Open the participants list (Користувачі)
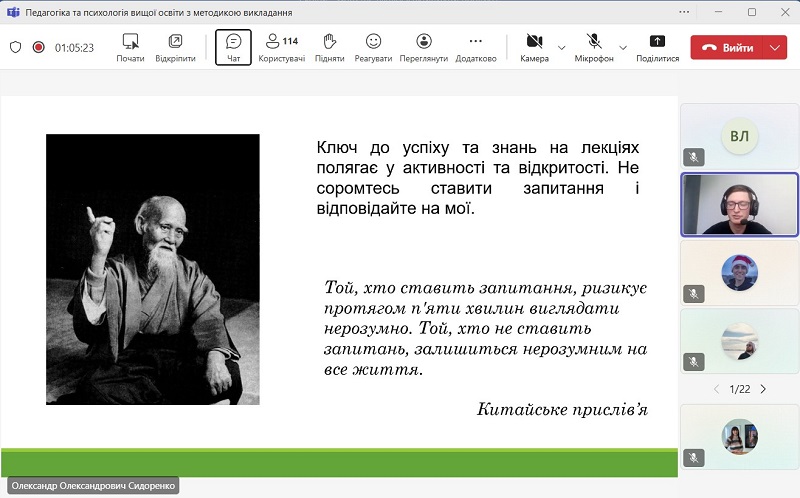 [281, 47]
